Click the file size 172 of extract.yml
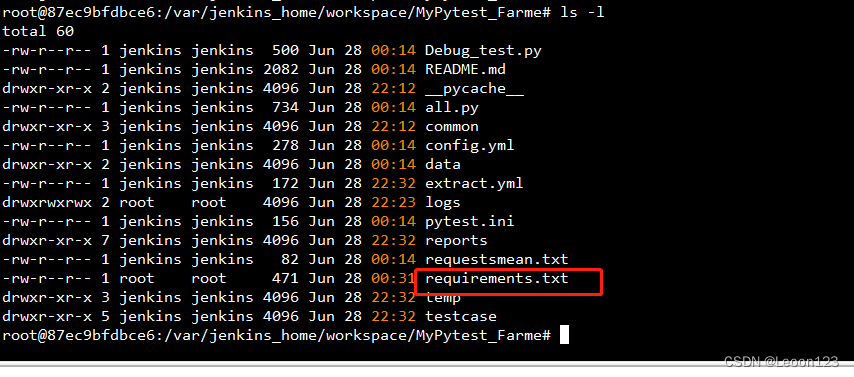The width and height of the screenshot is (854, 377). (x=285, y=184)
